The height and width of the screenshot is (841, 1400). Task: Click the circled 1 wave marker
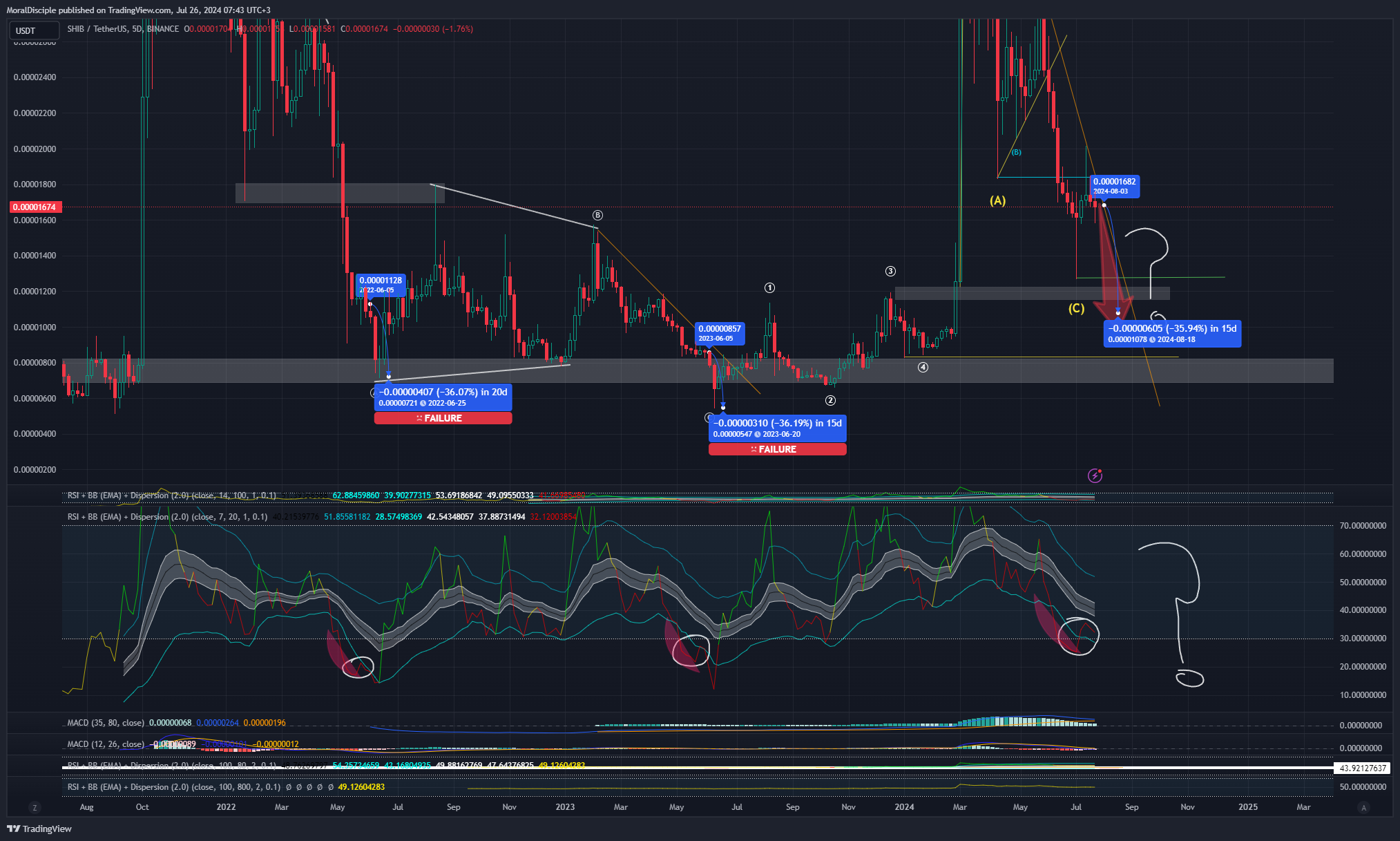(x=769, y=287)
